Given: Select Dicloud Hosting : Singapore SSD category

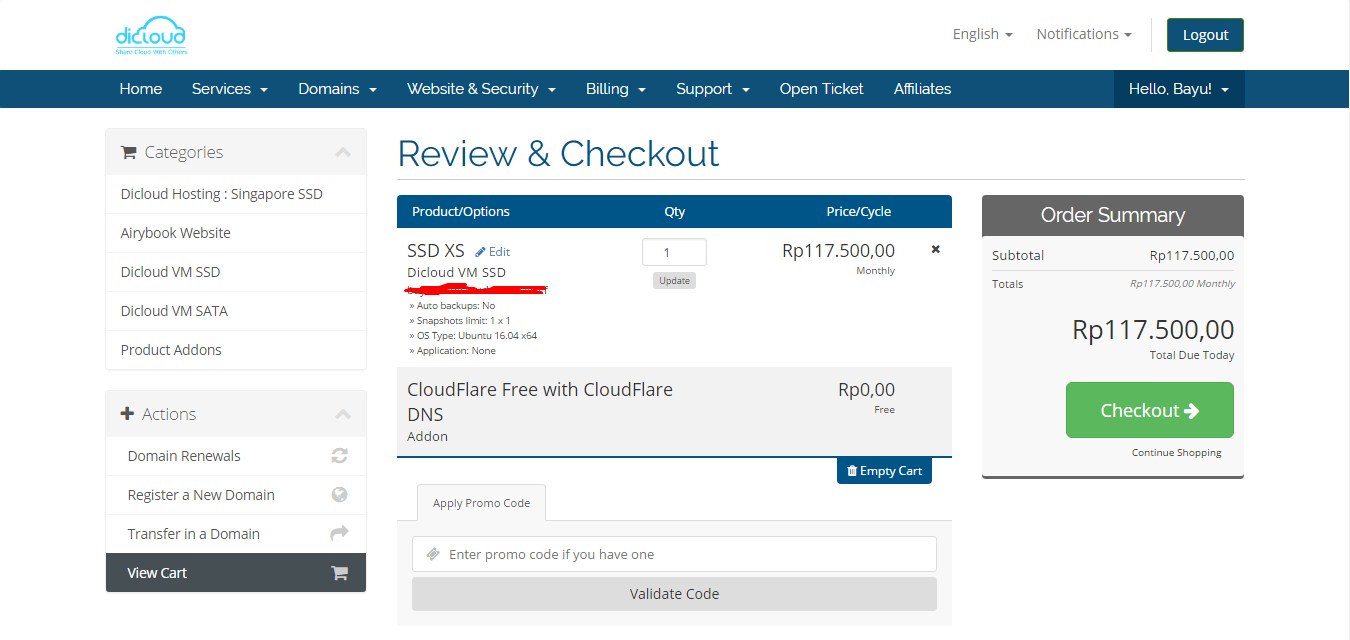Looking at the screenshot, I should coord(236,194).
